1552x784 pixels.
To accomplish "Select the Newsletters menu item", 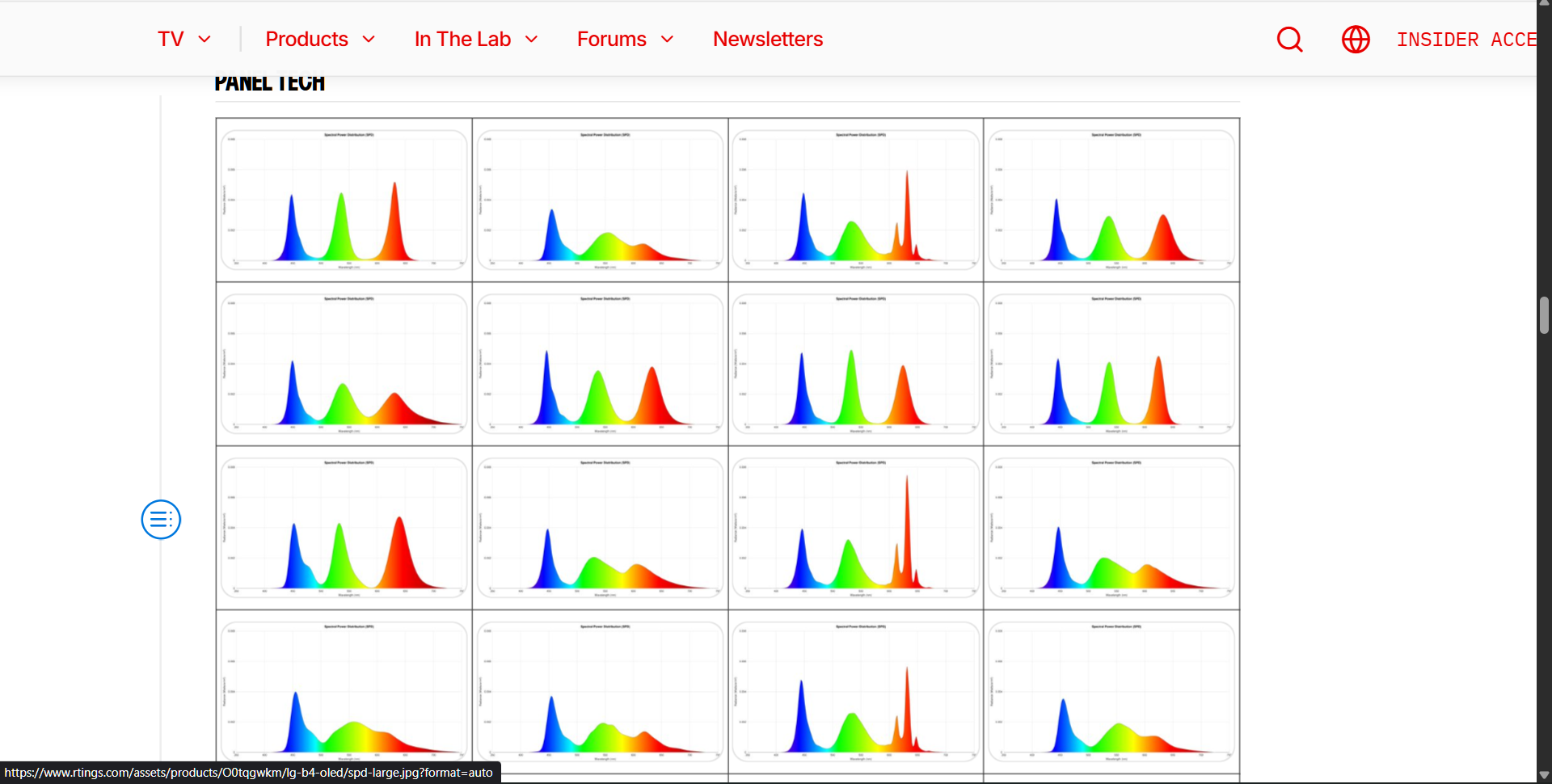I will click(x=767, y=39).
